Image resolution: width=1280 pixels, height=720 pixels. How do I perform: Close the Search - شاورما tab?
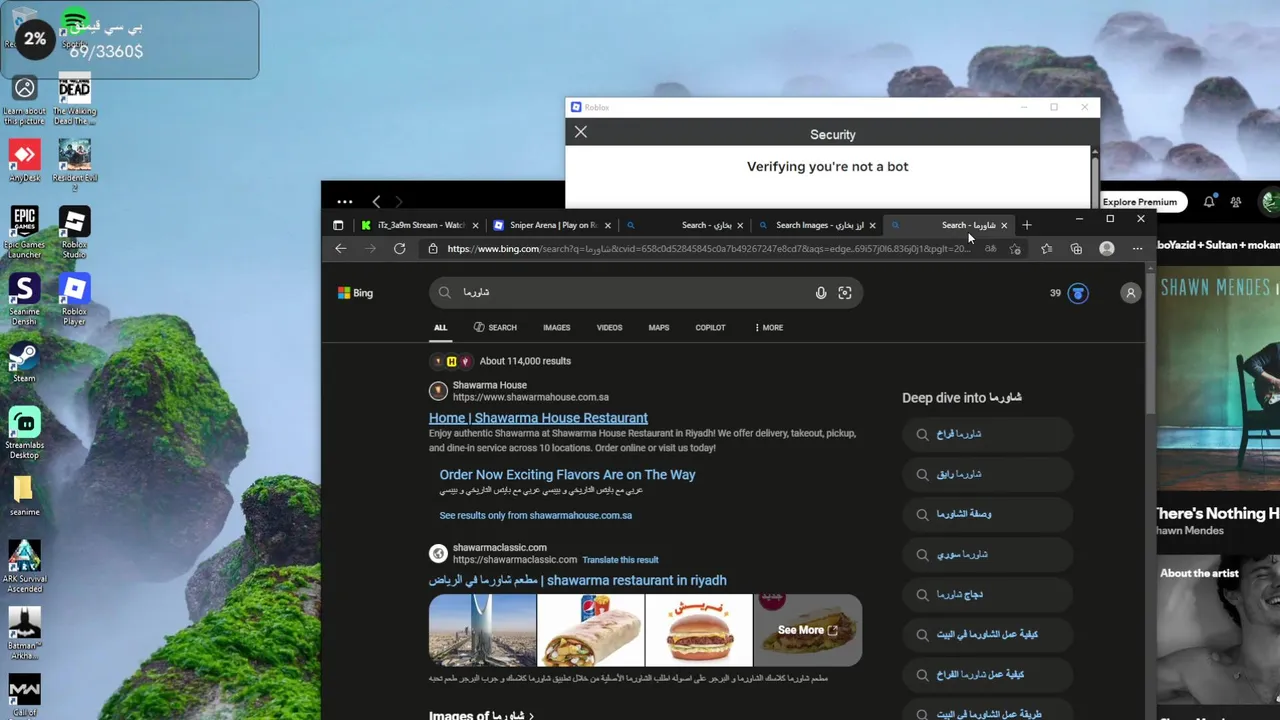click(1004, 225)
